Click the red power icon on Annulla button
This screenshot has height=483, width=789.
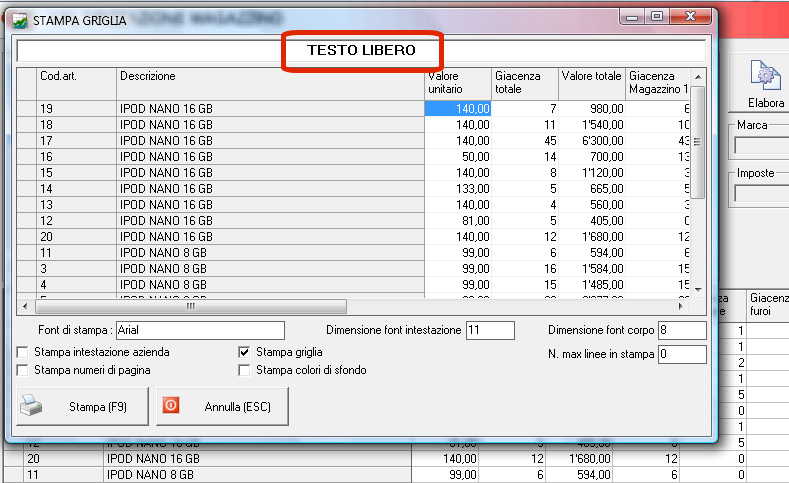[171, 405]
